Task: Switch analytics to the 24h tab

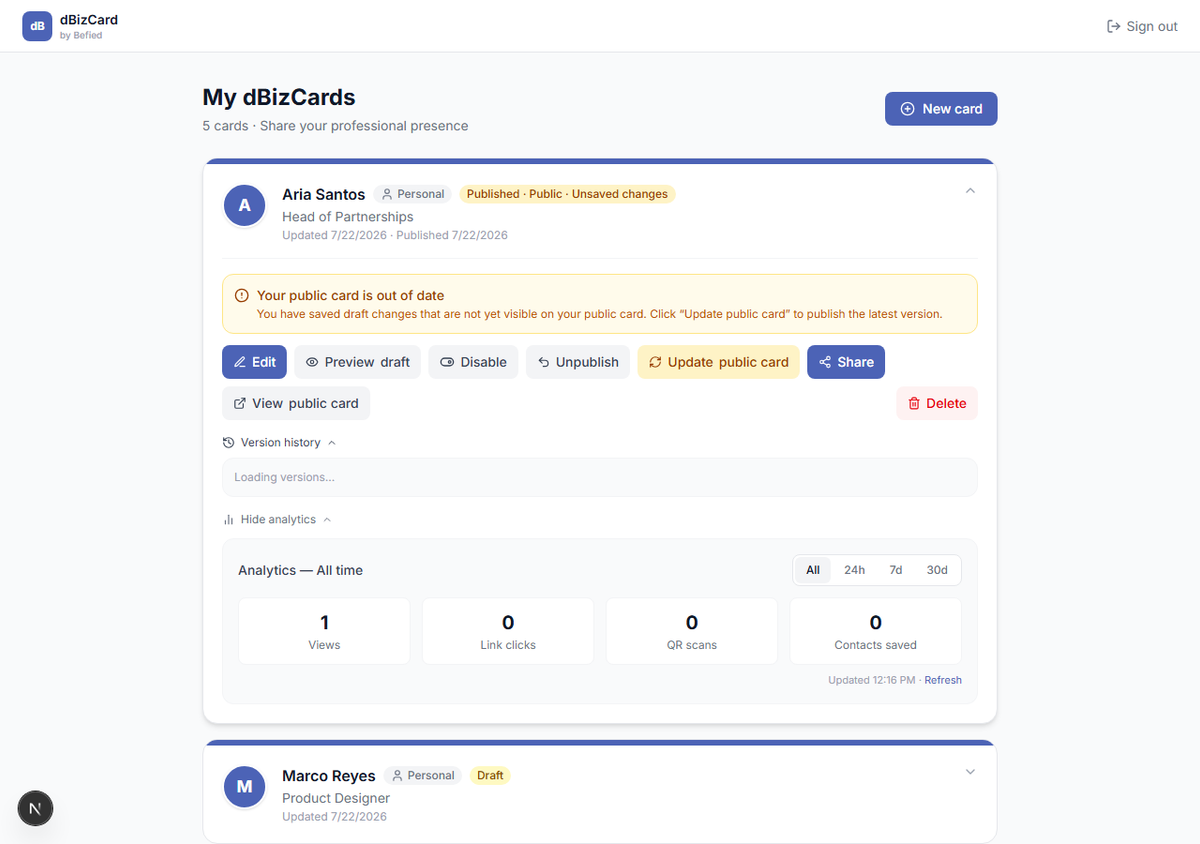Action: (854, 570)
